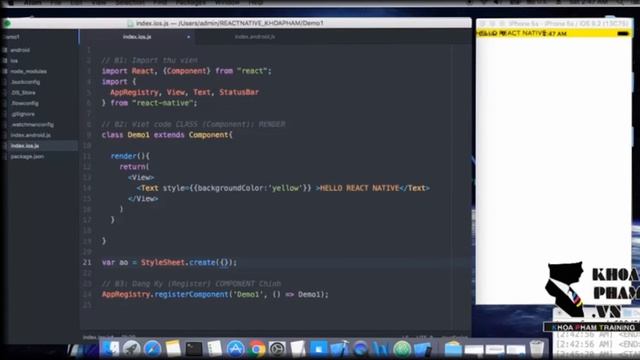Screen dimensions: 640x360
Task: Open the blue folder stack in dock
Action: (x=453, y=349)
